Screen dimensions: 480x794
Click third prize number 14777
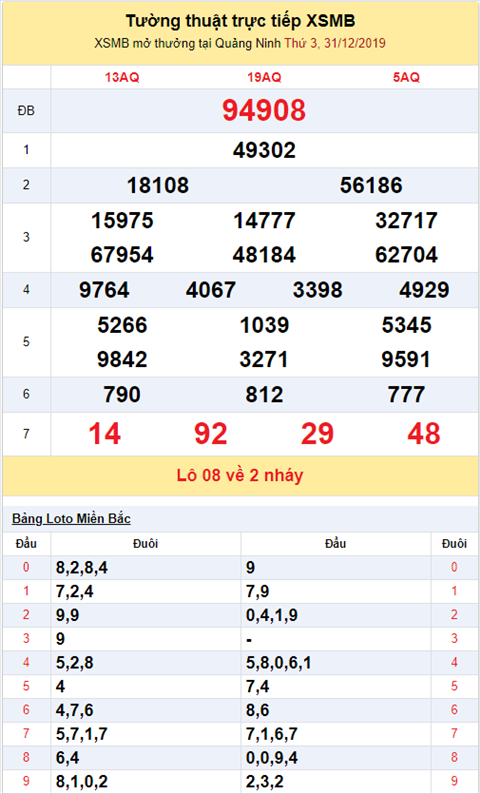click(264, 221)
